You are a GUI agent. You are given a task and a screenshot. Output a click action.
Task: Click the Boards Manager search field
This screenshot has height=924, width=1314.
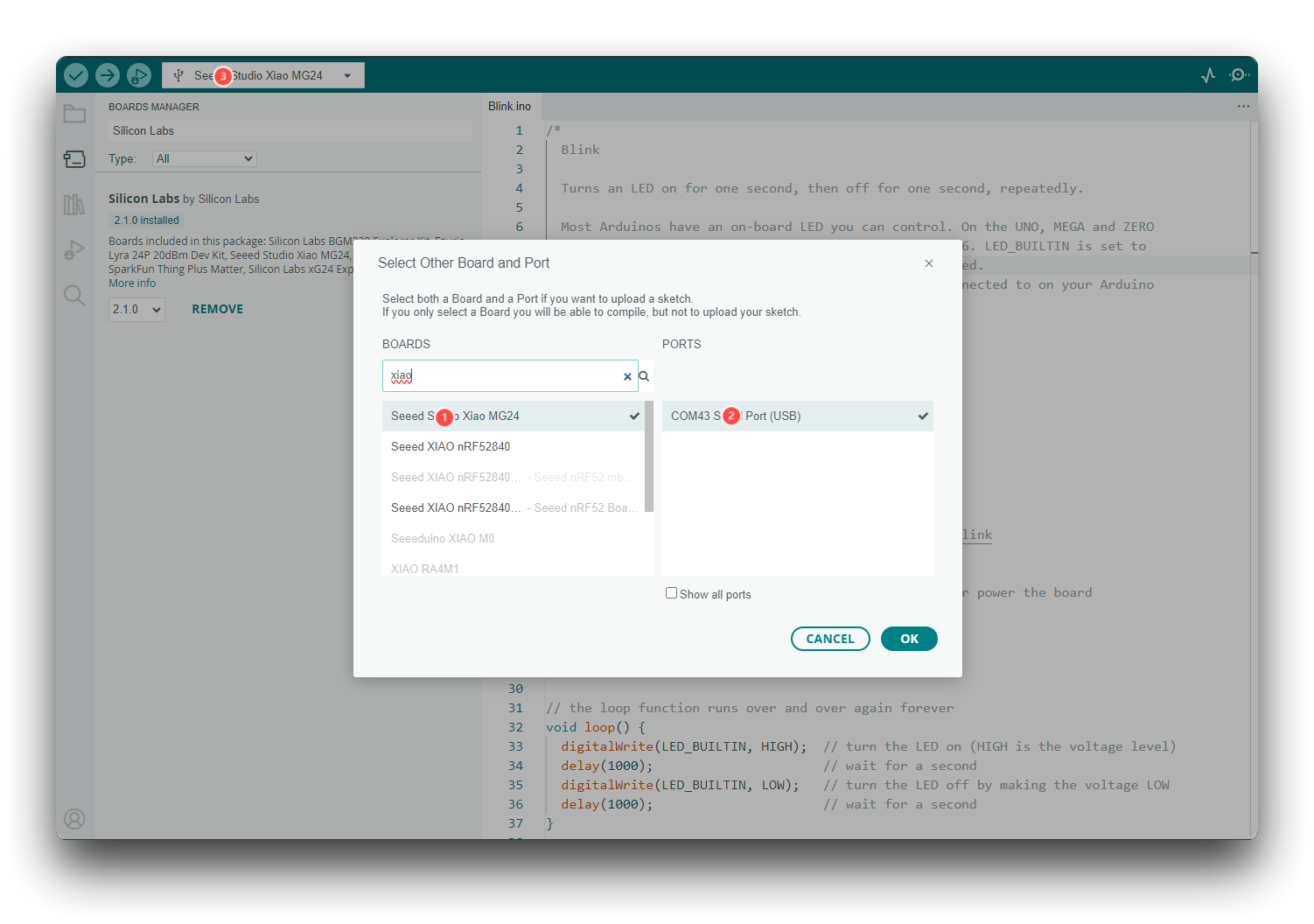click(x=290, y=130)
